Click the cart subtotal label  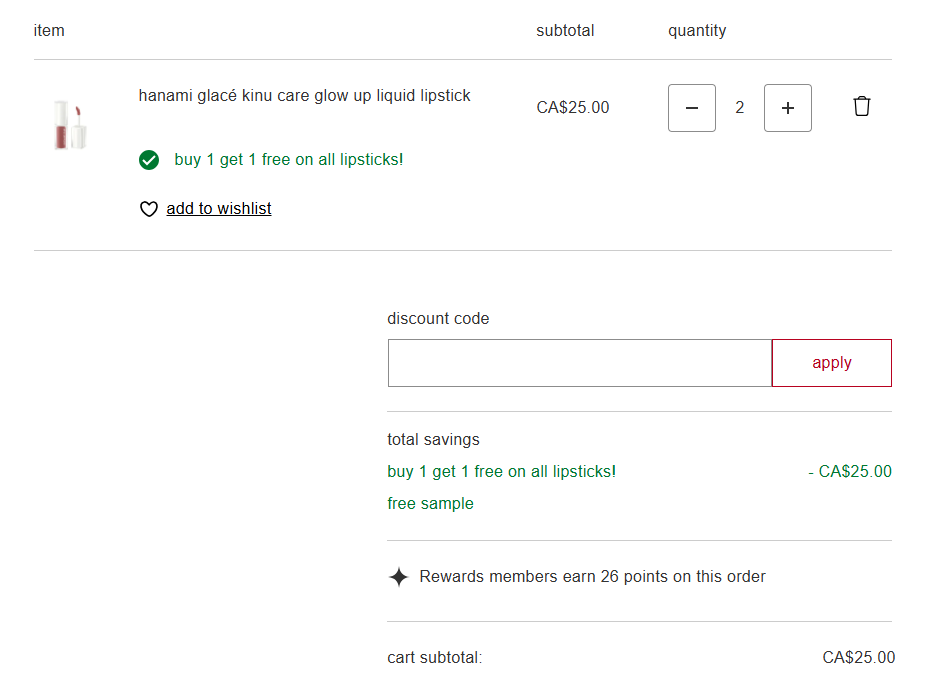(434, 658)
